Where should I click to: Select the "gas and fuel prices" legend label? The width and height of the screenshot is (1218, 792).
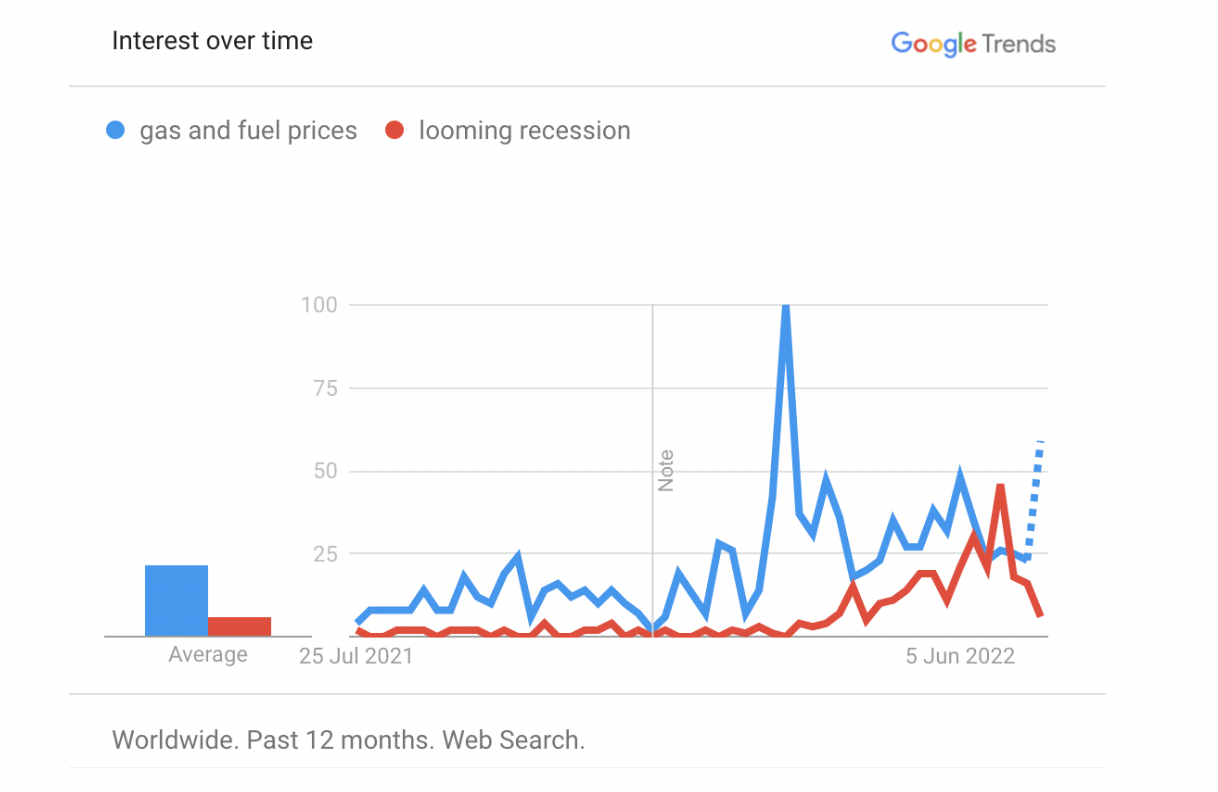248,131
